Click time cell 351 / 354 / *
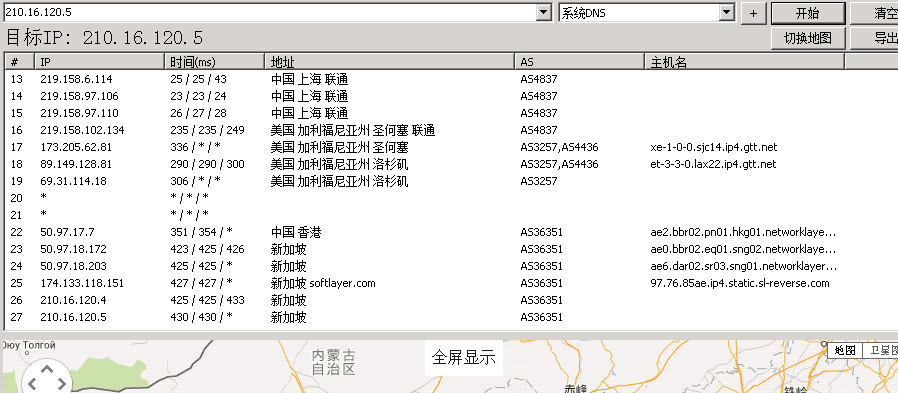898x393 pixels. pos(202,232)
